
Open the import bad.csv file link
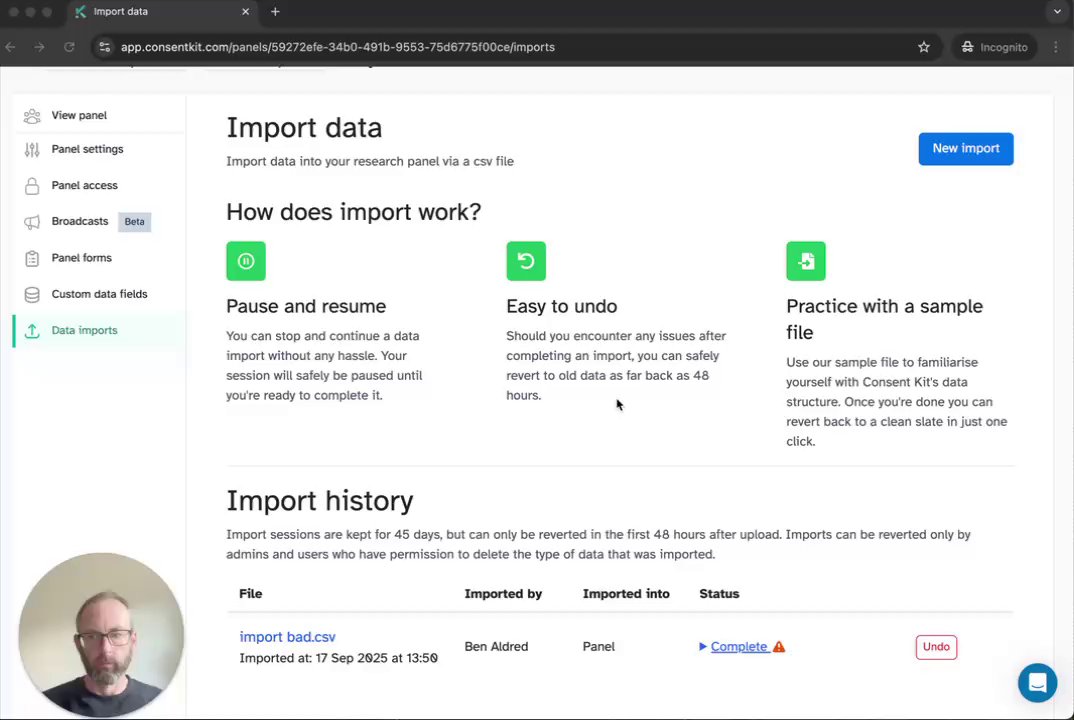point(287,637)
